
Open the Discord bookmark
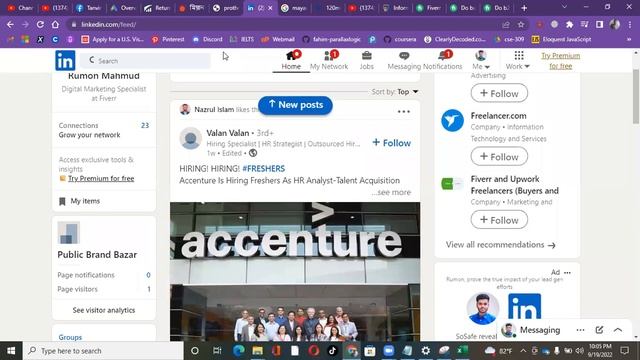(208, 39)
